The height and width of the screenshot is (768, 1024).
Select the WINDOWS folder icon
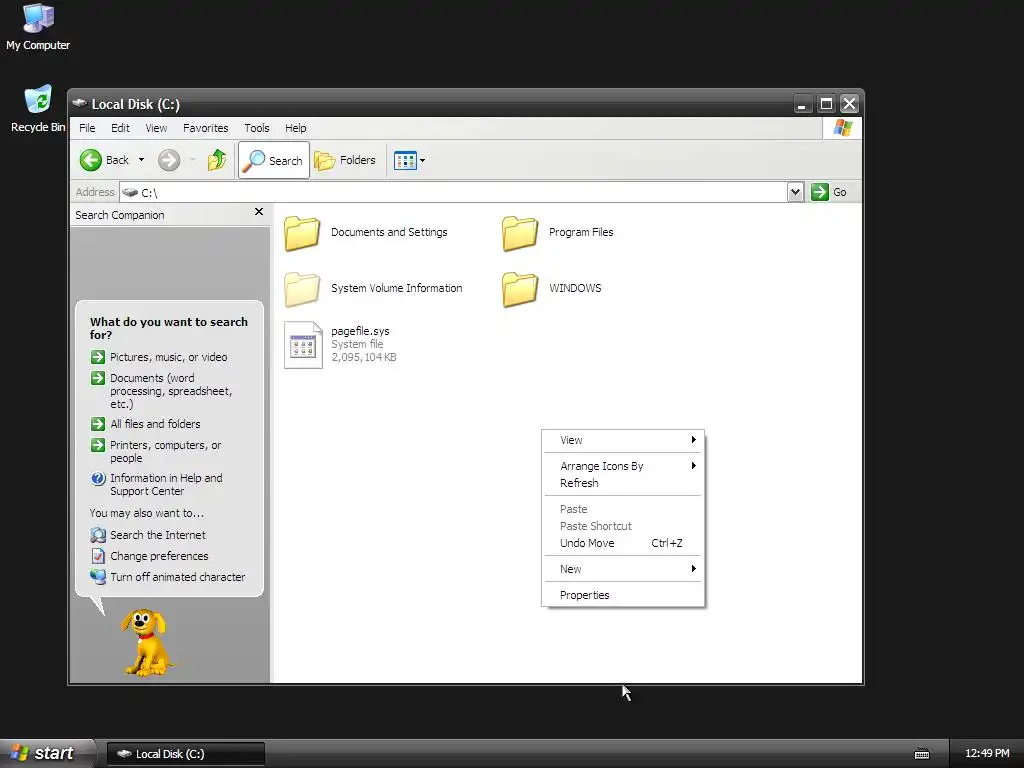click(x=520, y=289)
